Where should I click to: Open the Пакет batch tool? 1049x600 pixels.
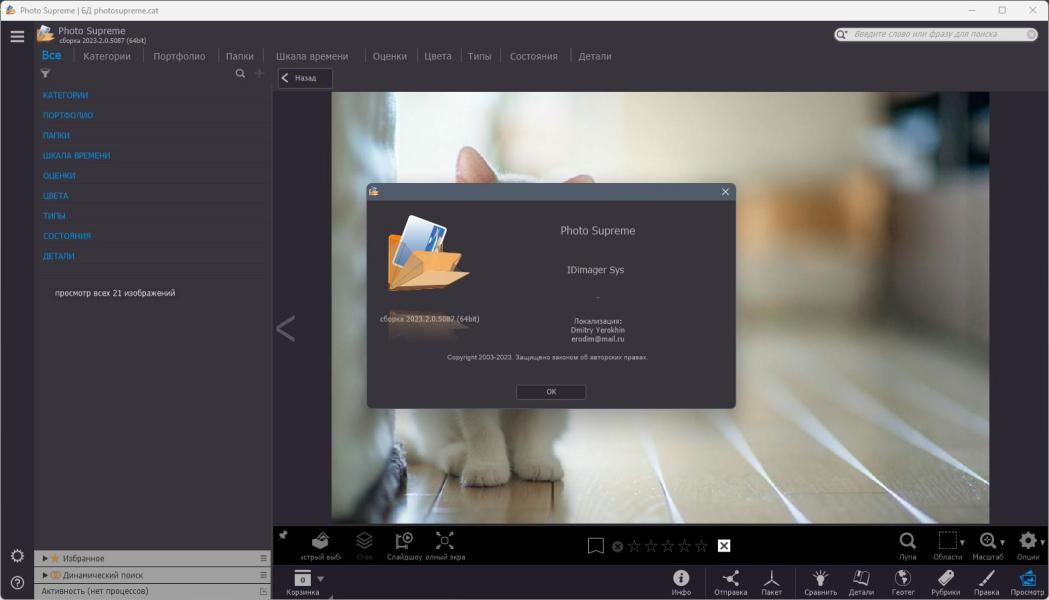click(771, 582)
